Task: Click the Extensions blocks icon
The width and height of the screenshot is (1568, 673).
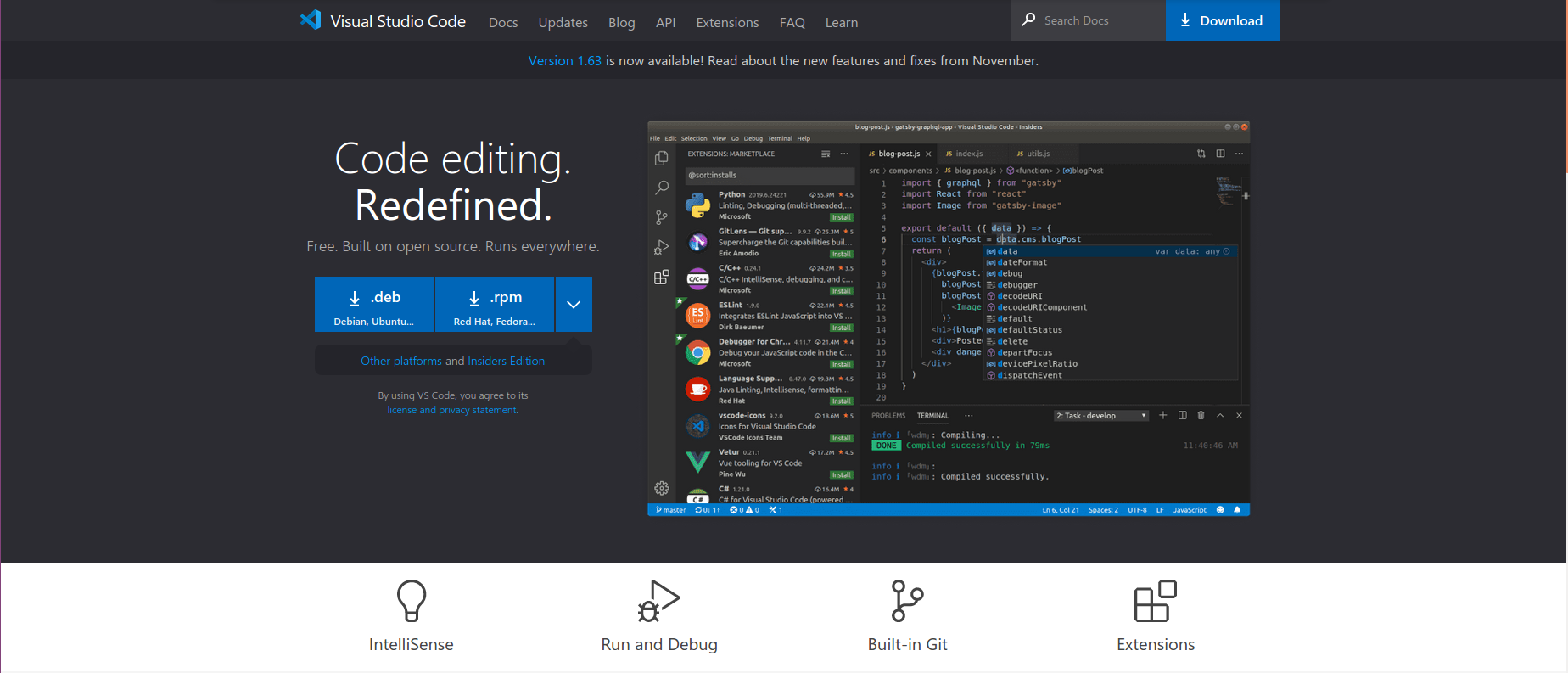Action: (1156, 601)
